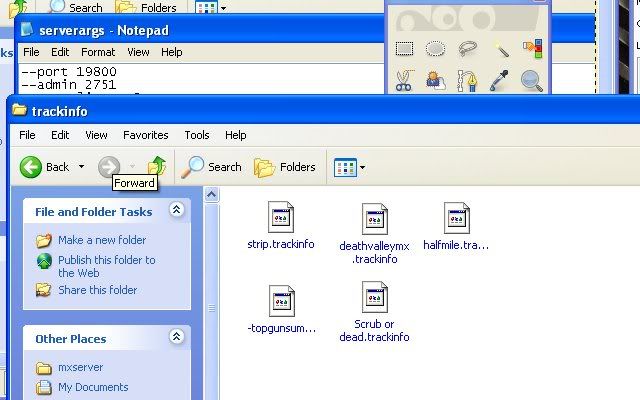640x400 pixels.
Task: Open Help menu in Notepad
Action: click(171, 52)
